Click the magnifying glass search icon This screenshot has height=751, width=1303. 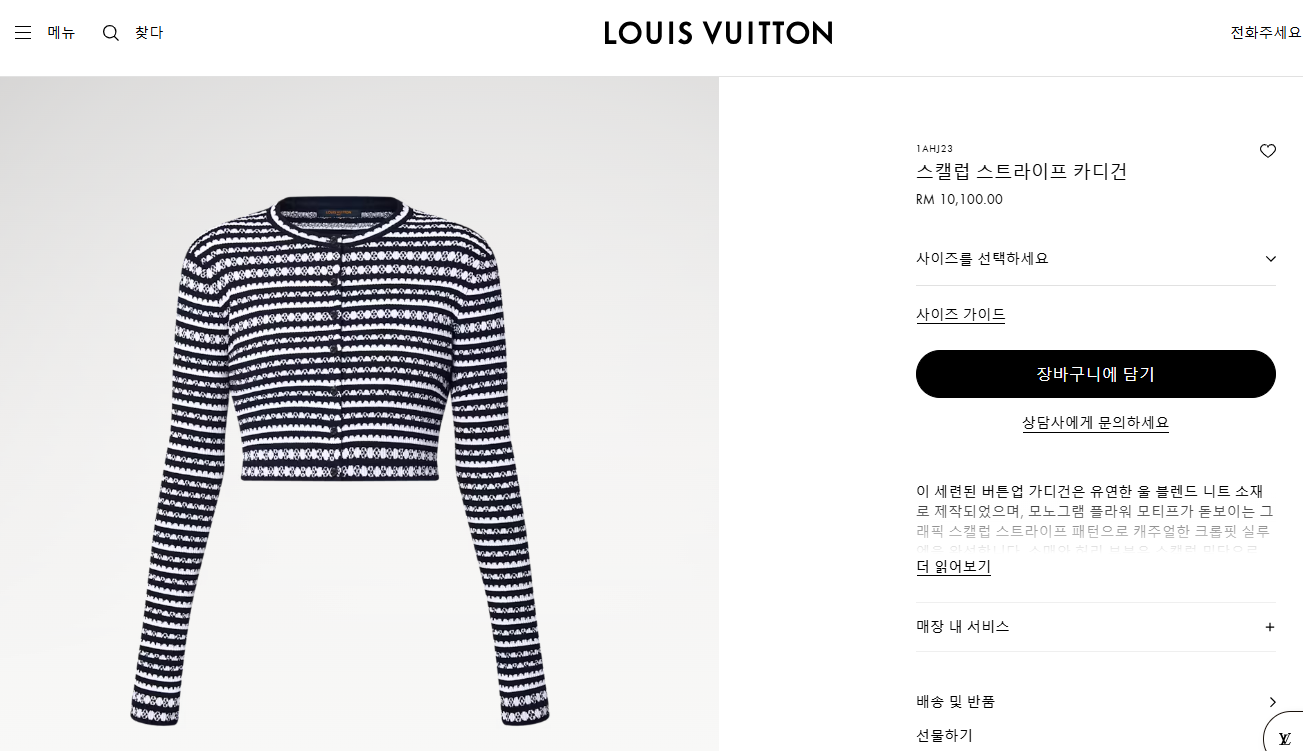tap(111, 33)
